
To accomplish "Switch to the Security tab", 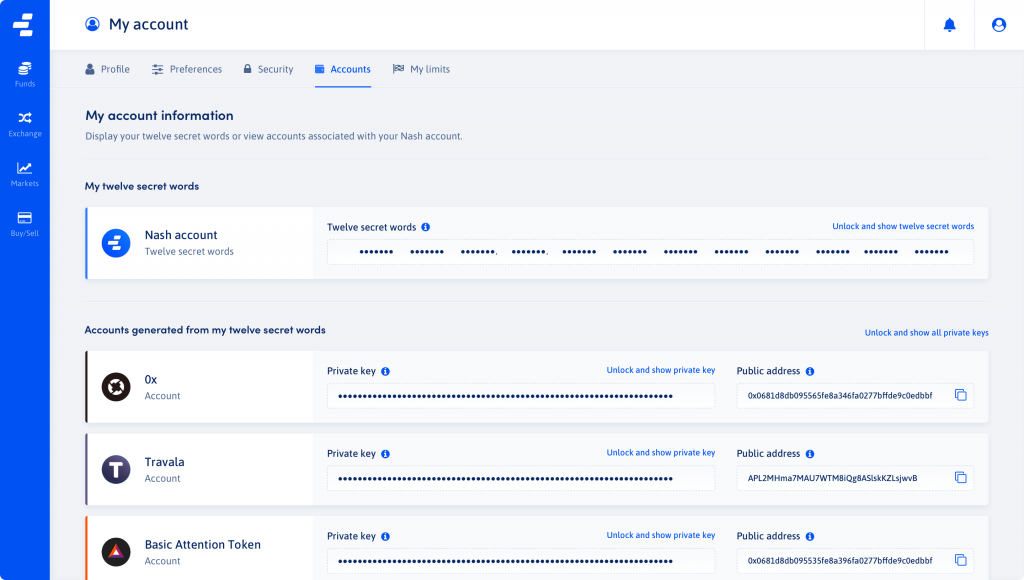I will pos(268,69).
